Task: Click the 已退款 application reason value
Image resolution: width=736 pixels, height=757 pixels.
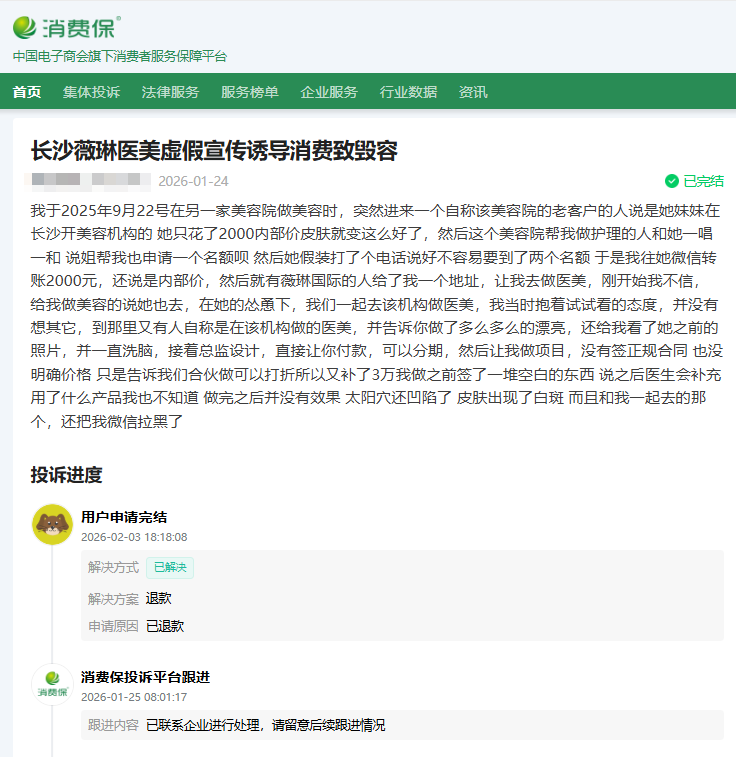Action: coord(165,626)
